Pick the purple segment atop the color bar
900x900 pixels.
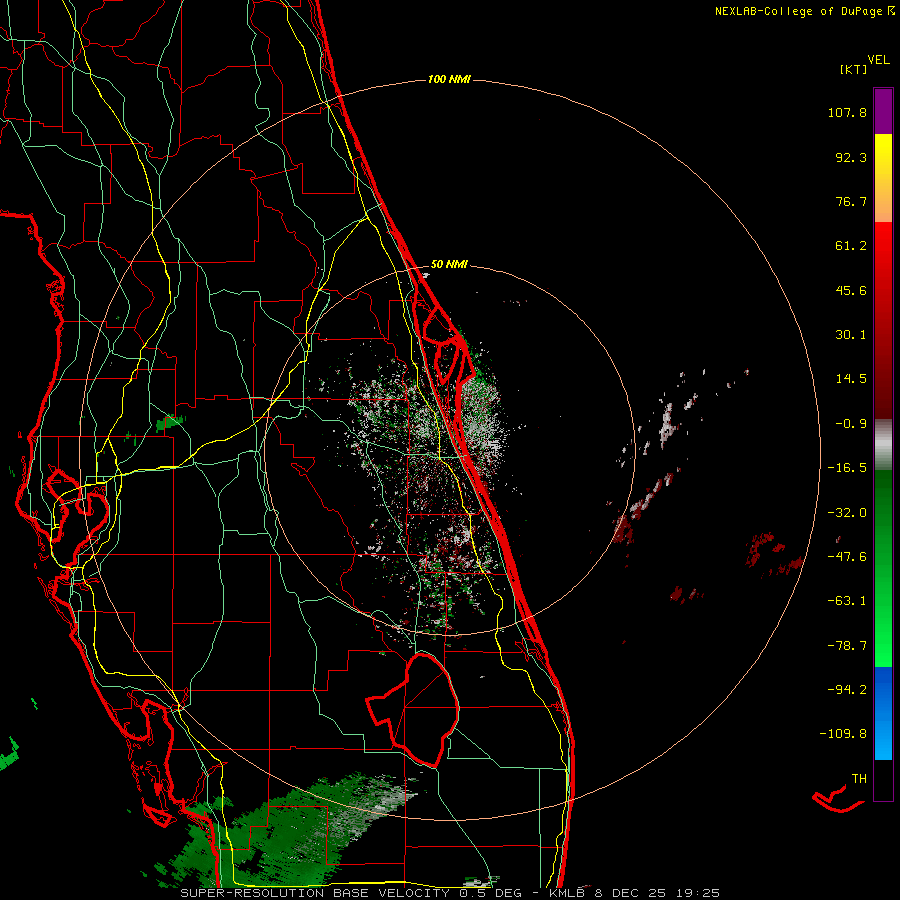883,111
